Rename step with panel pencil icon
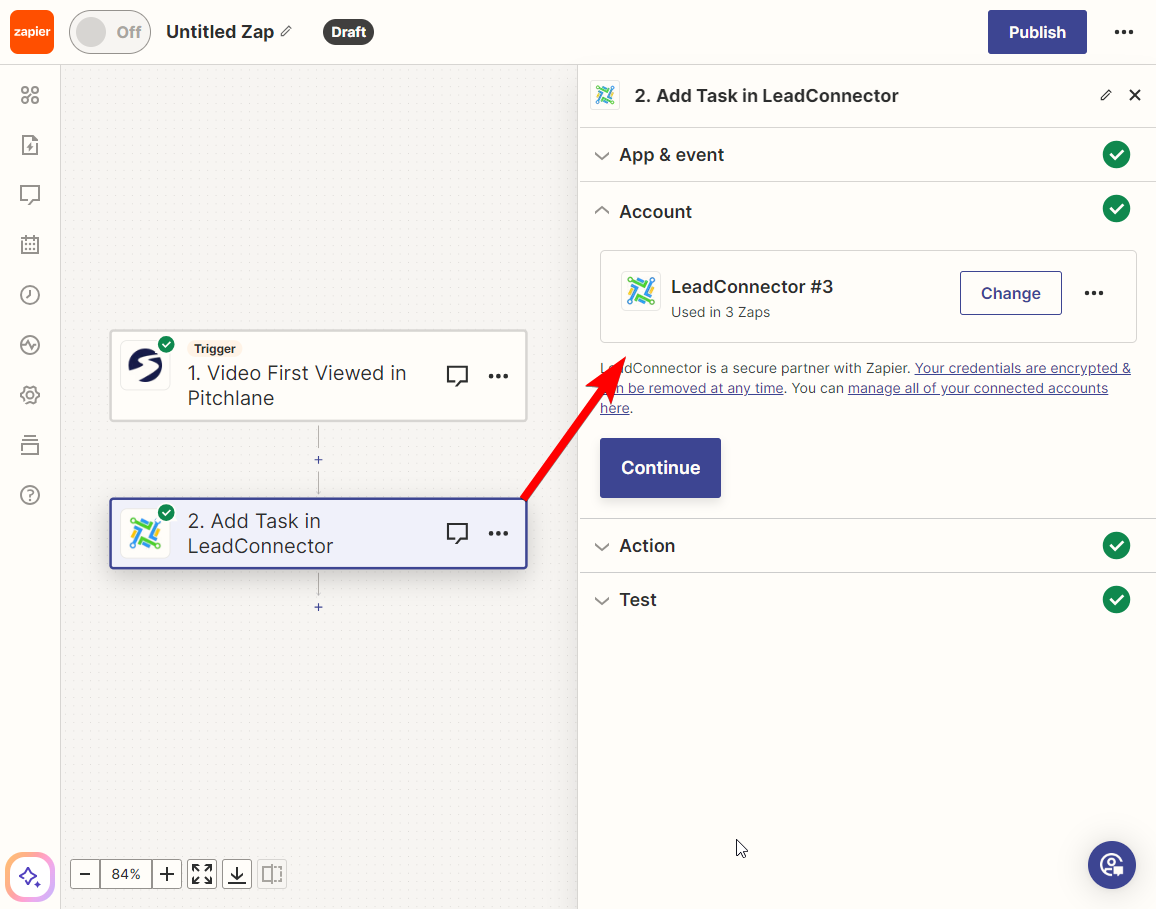The height and width of the screenshot is (909, 1156). pos(1105,95)
